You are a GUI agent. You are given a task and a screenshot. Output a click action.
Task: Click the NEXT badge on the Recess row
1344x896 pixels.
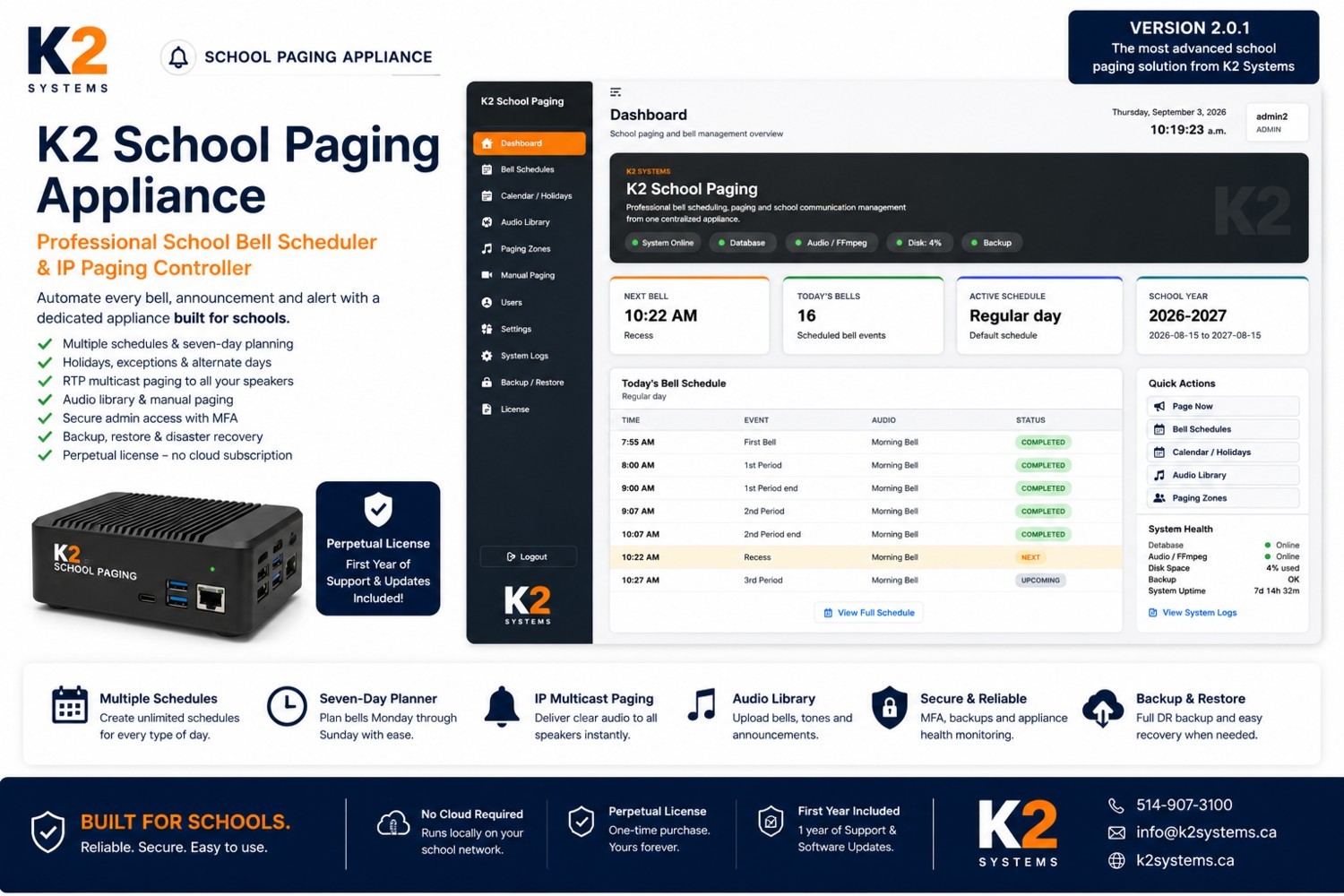tap(1030, 557)
